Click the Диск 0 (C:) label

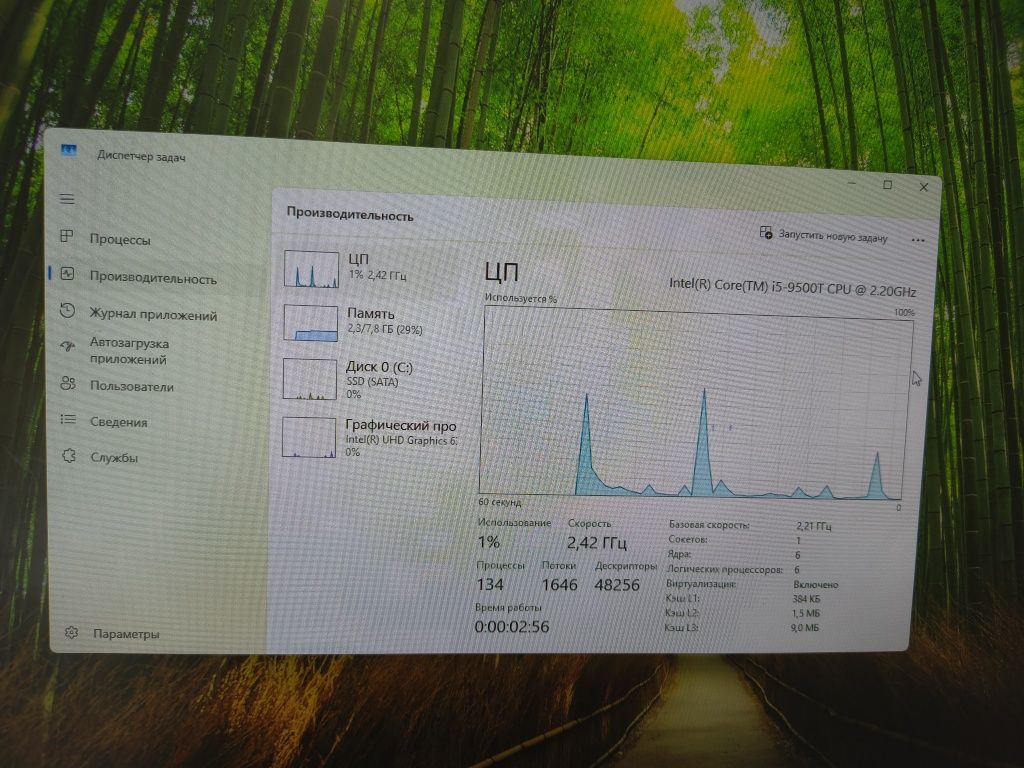379,367
